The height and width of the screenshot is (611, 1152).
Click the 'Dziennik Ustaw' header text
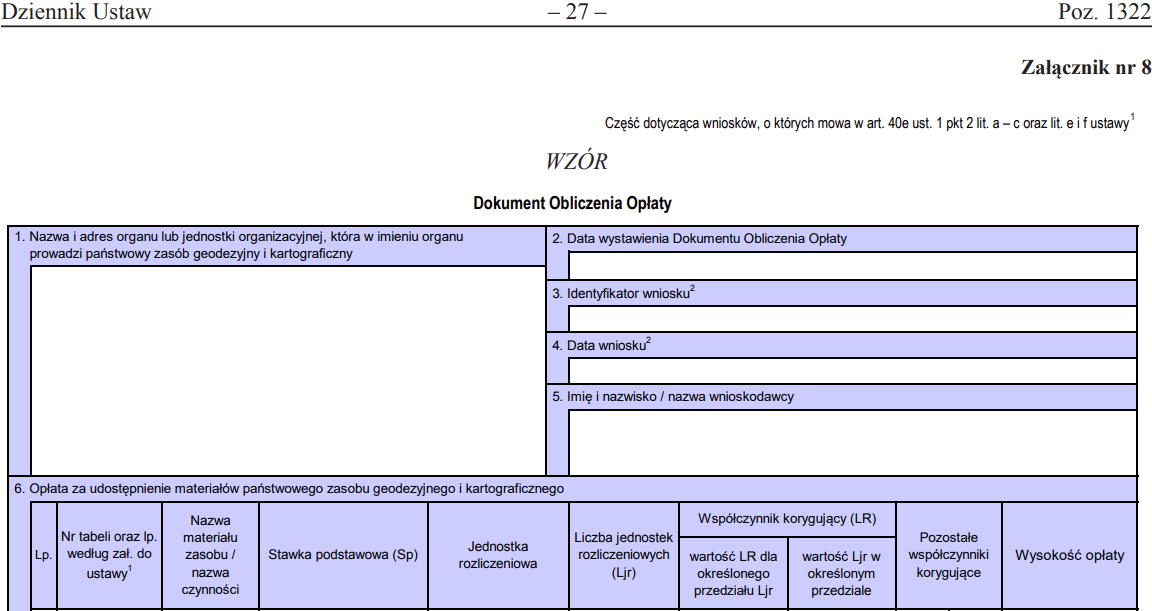77,13
